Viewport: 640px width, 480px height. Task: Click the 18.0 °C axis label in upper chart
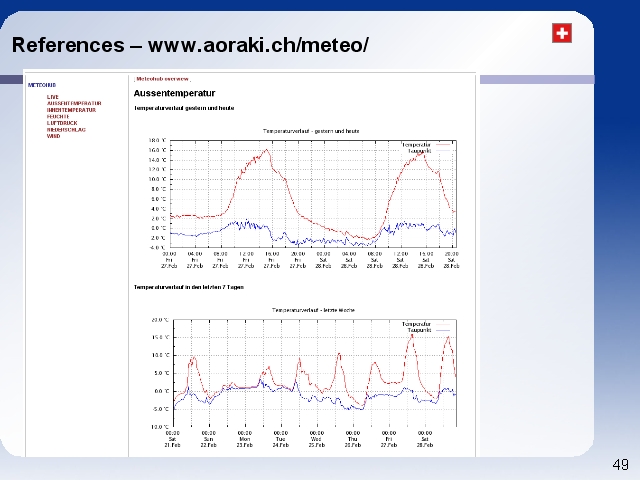pyautogui.click(x=158, y=140)
